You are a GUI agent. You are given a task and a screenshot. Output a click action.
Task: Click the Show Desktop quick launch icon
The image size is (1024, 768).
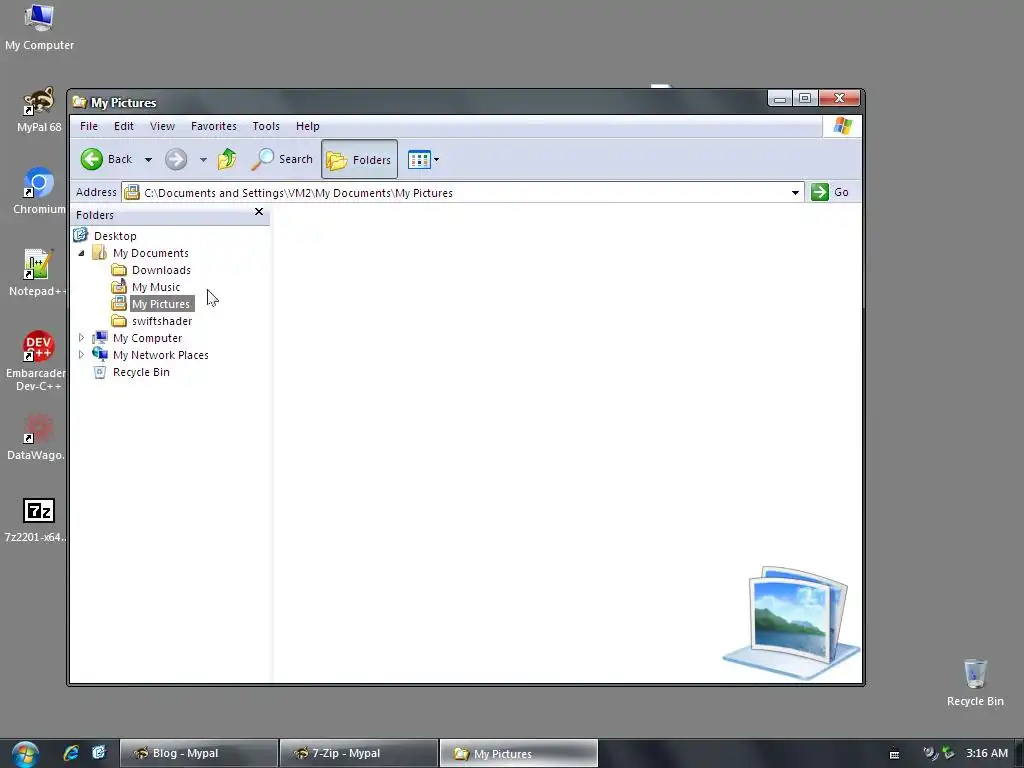tap(99, 753)
